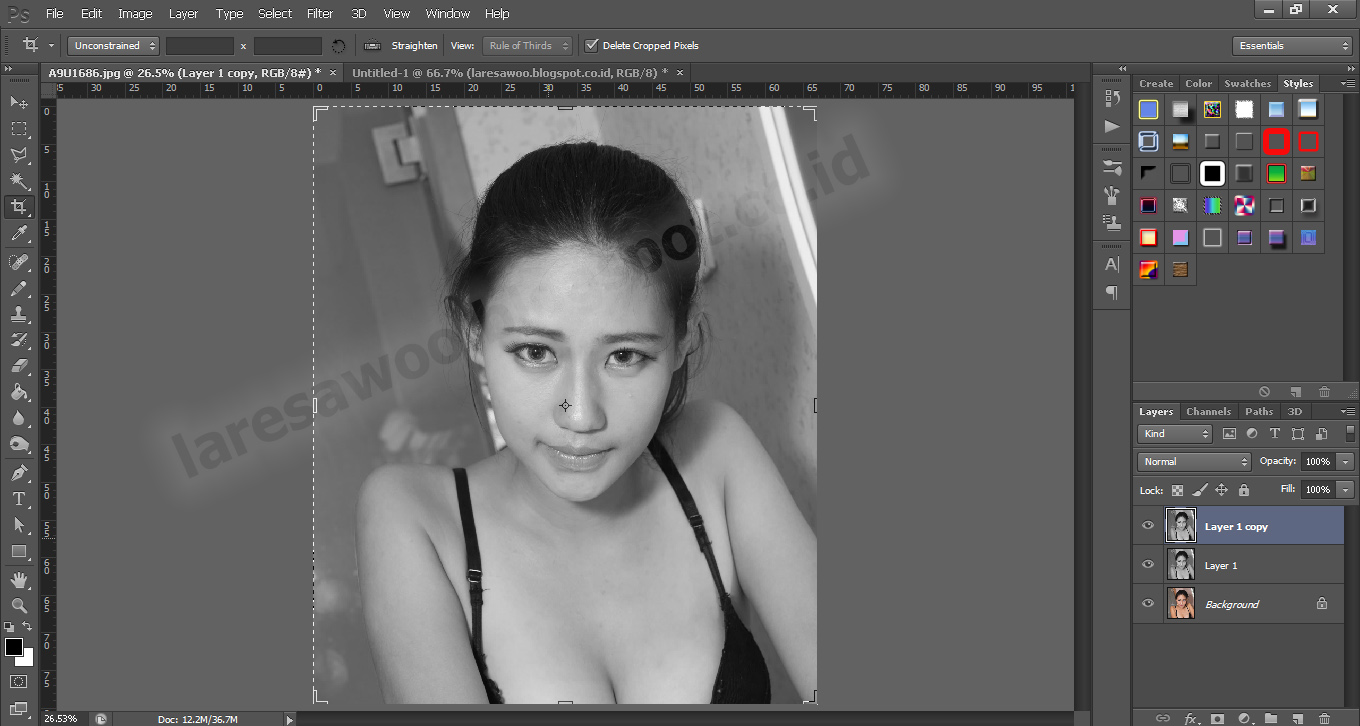Viewport: 1360px width, 726px height.
Task: Apply the red outline style swatch
Action: 1308,141
